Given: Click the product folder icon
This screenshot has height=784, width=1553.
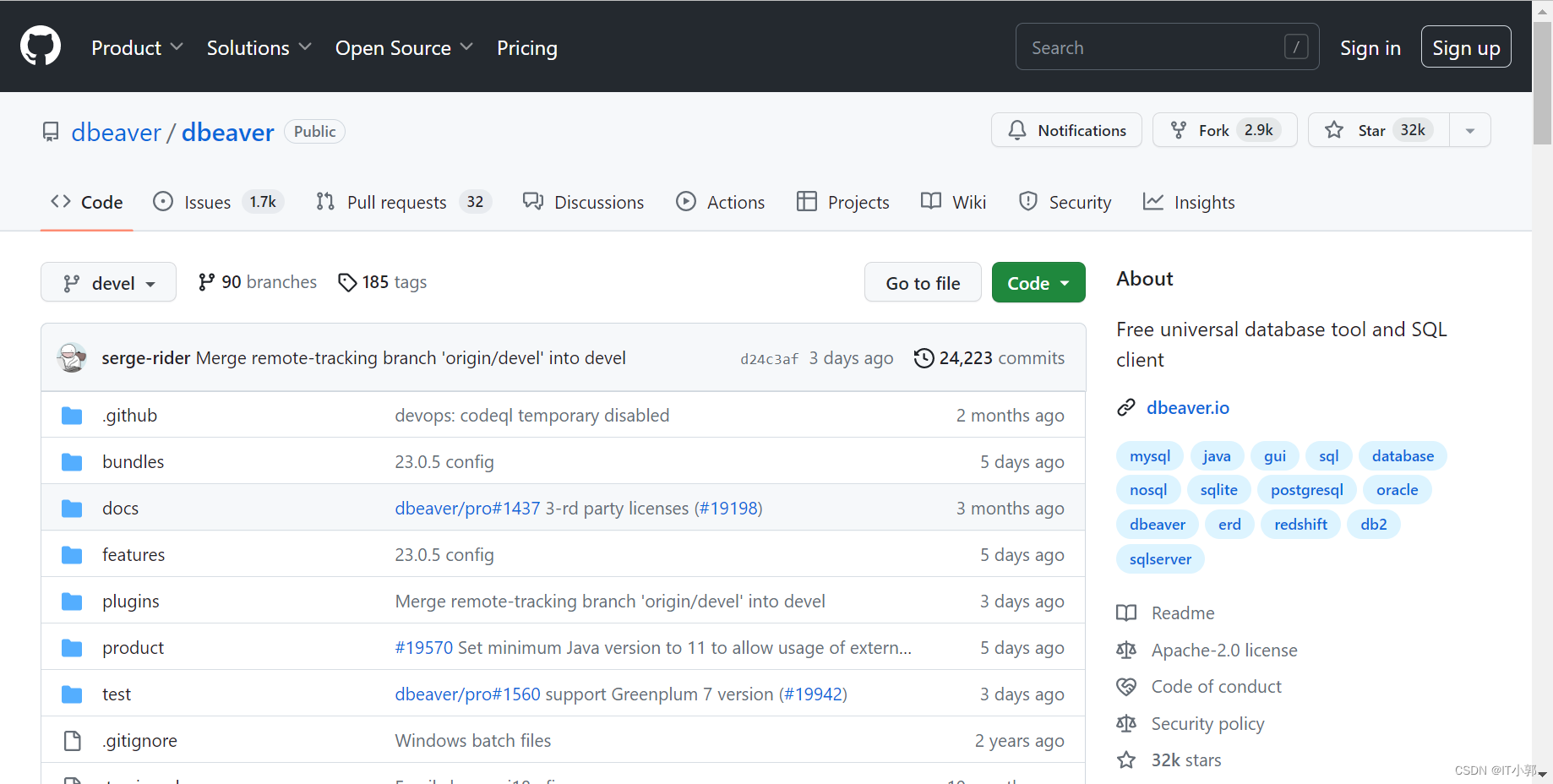Looking at the screenshot, I should point(72,648).
